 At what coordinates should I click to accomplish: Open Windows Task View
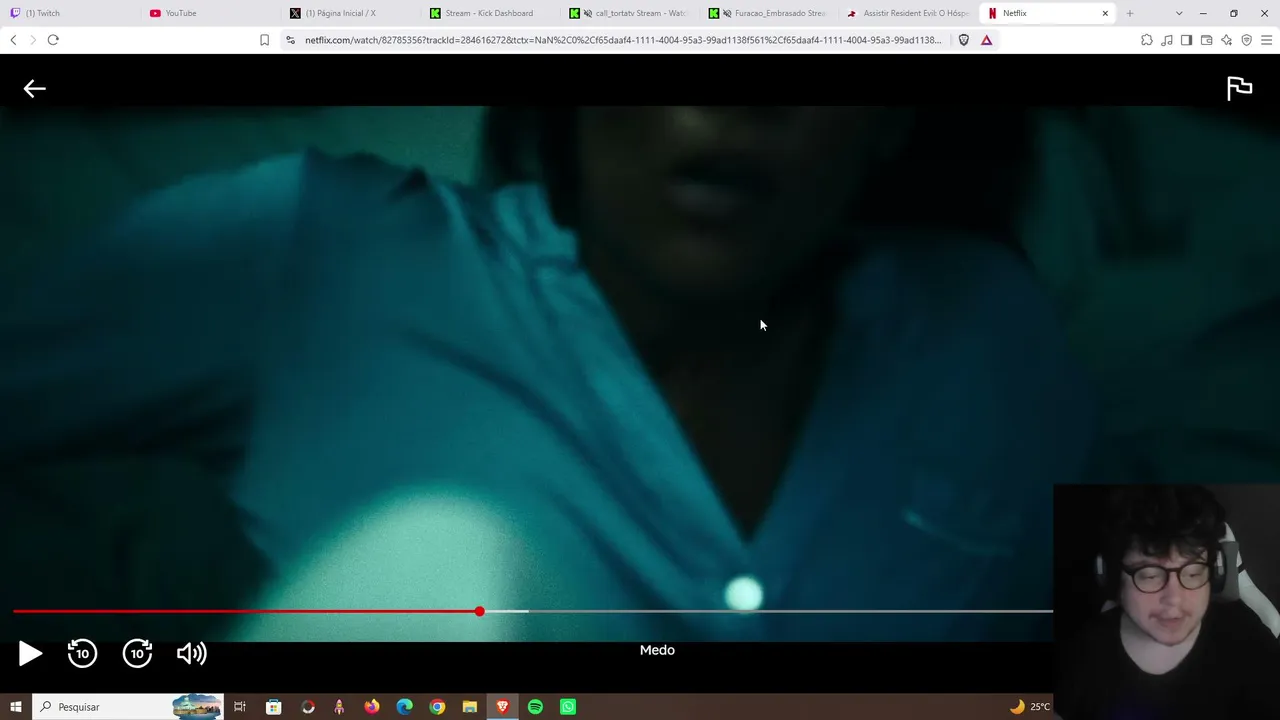click(240, 707)
